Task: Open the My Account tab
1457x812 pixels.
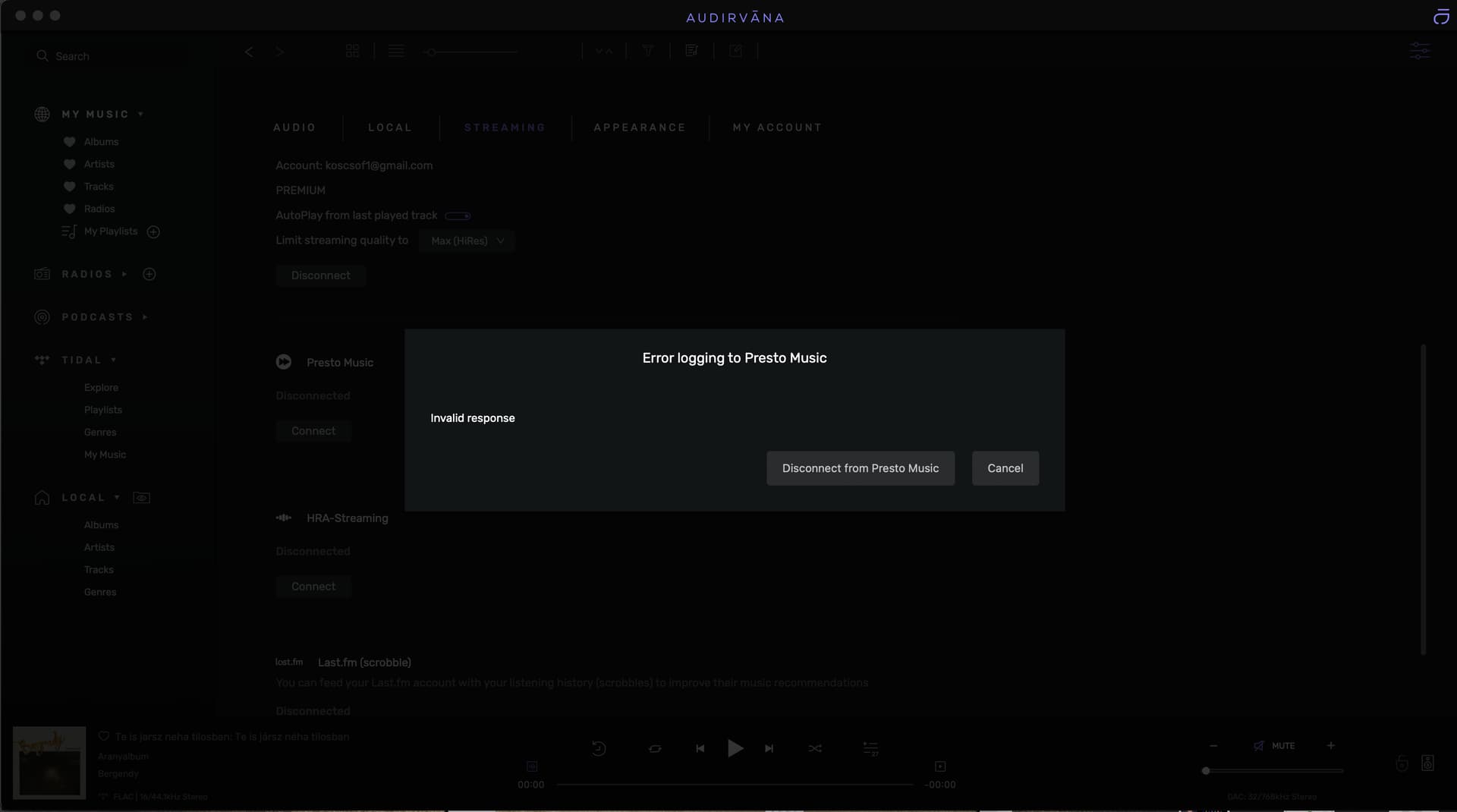Action: [x=777, y=127]
